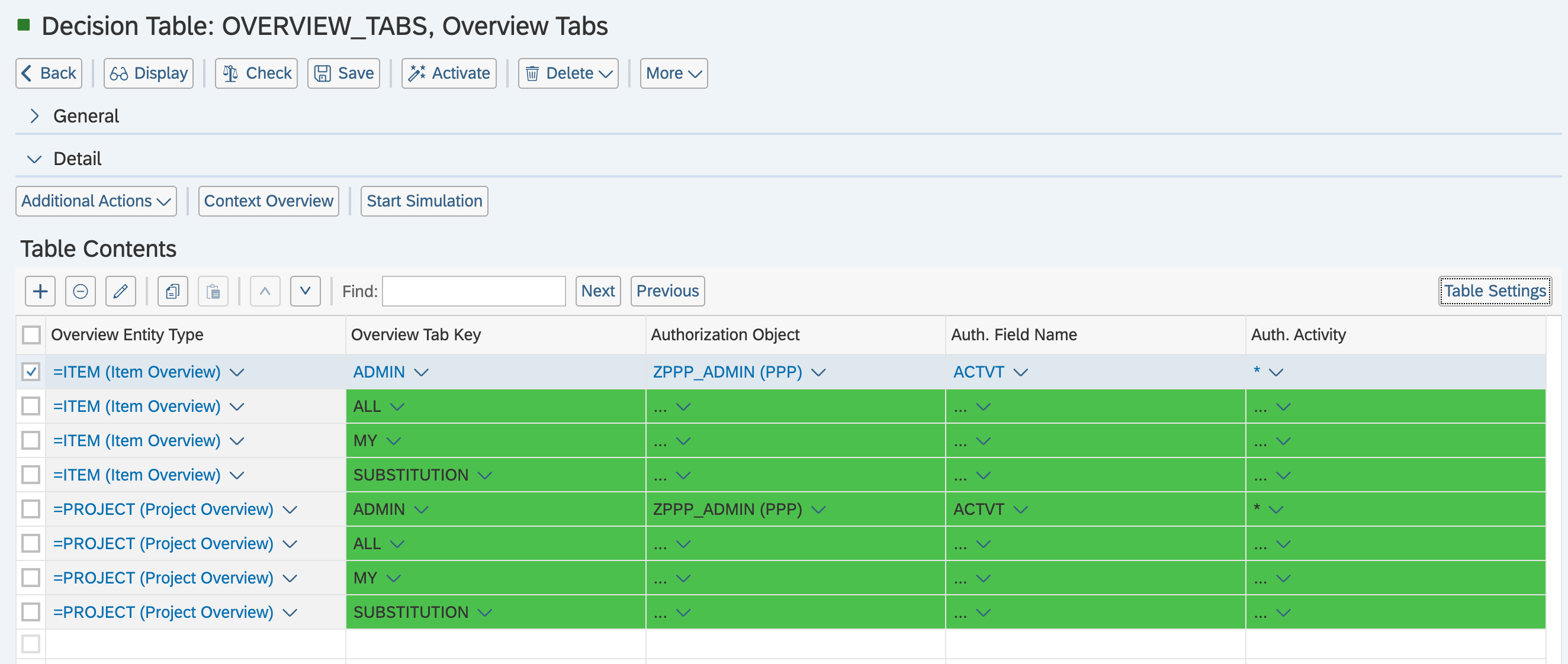1568x664 pixels.
Task: Collapse the Detail section
Action: pyautogui.click(x=35, y=159)
